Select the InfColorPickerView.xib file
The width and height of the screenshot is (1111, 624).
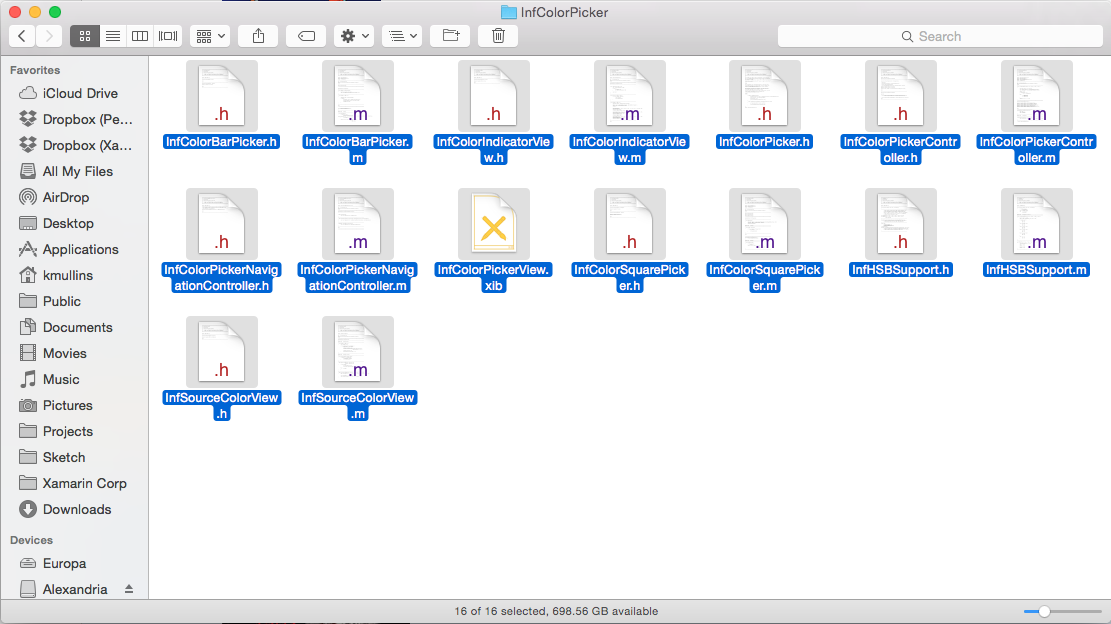(x=493, y=226)
